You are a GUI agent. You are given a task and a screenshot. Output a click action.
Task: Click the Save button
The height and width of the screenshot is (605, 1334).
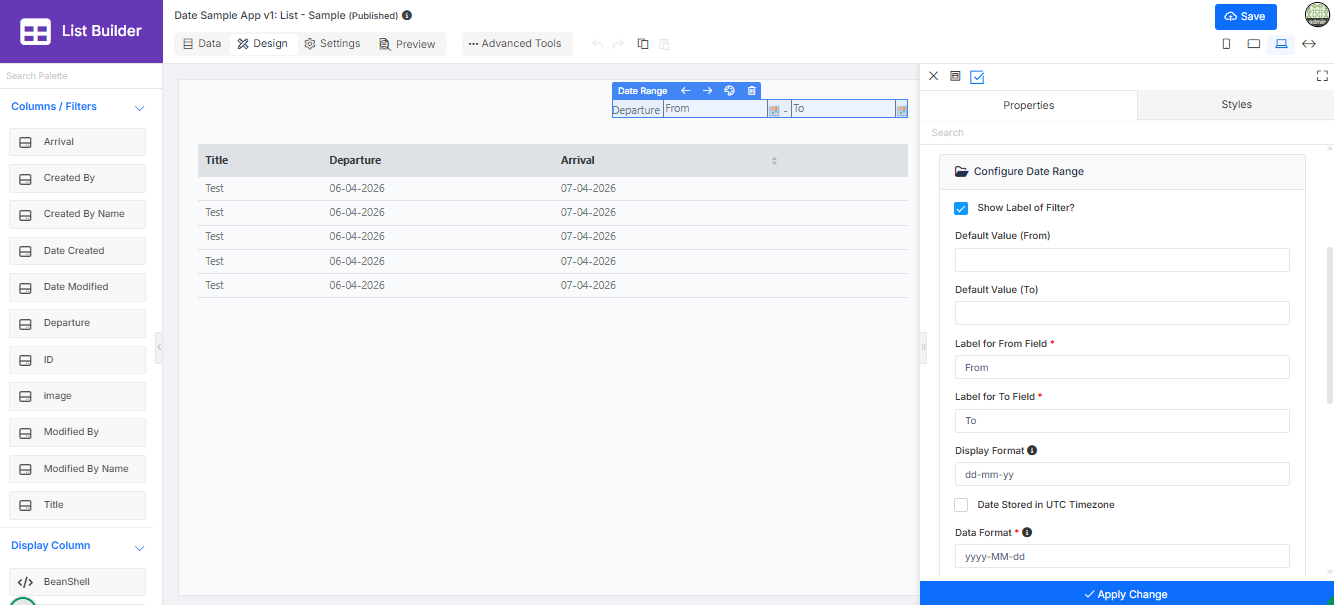(1245, 17)
